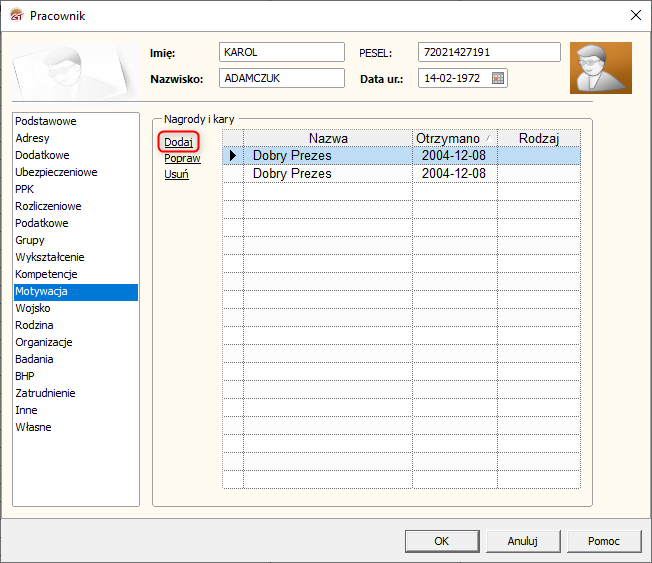Screen dimensions: 652x563
Task: Click date 2004-12-08 in unselected second row
Action: (x=454, y=174)
